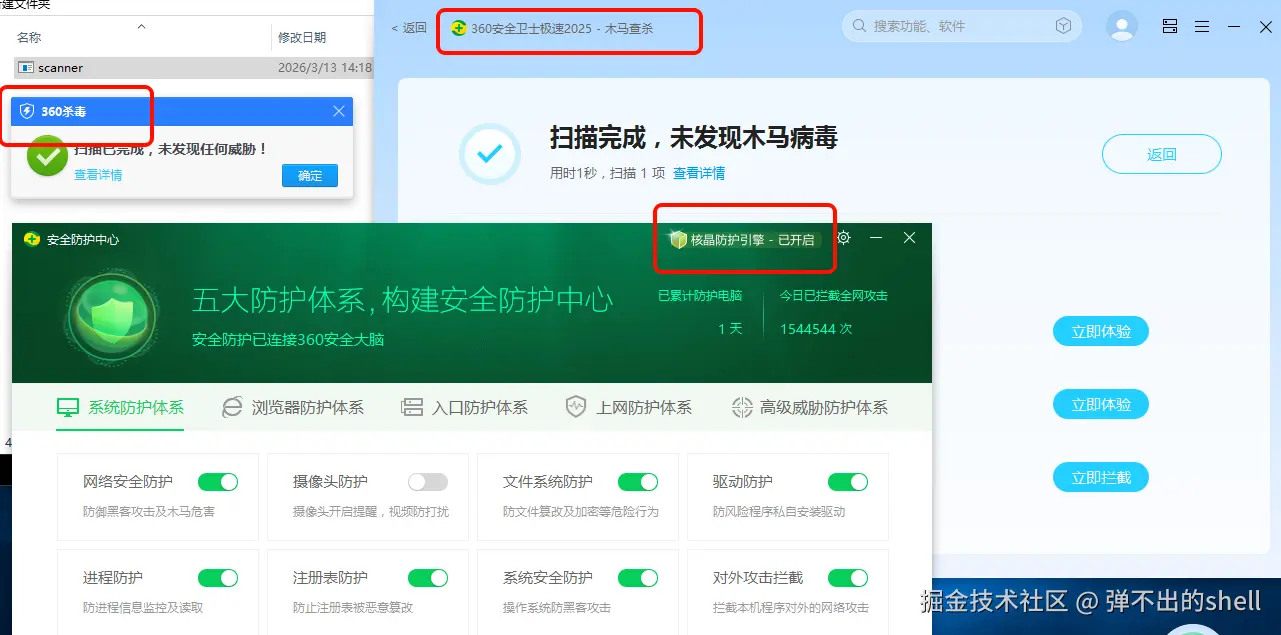Click the 2026/3/13 14:18 date cell
The height and width of the screenshot is (635, 1281).
pos(324,68)
